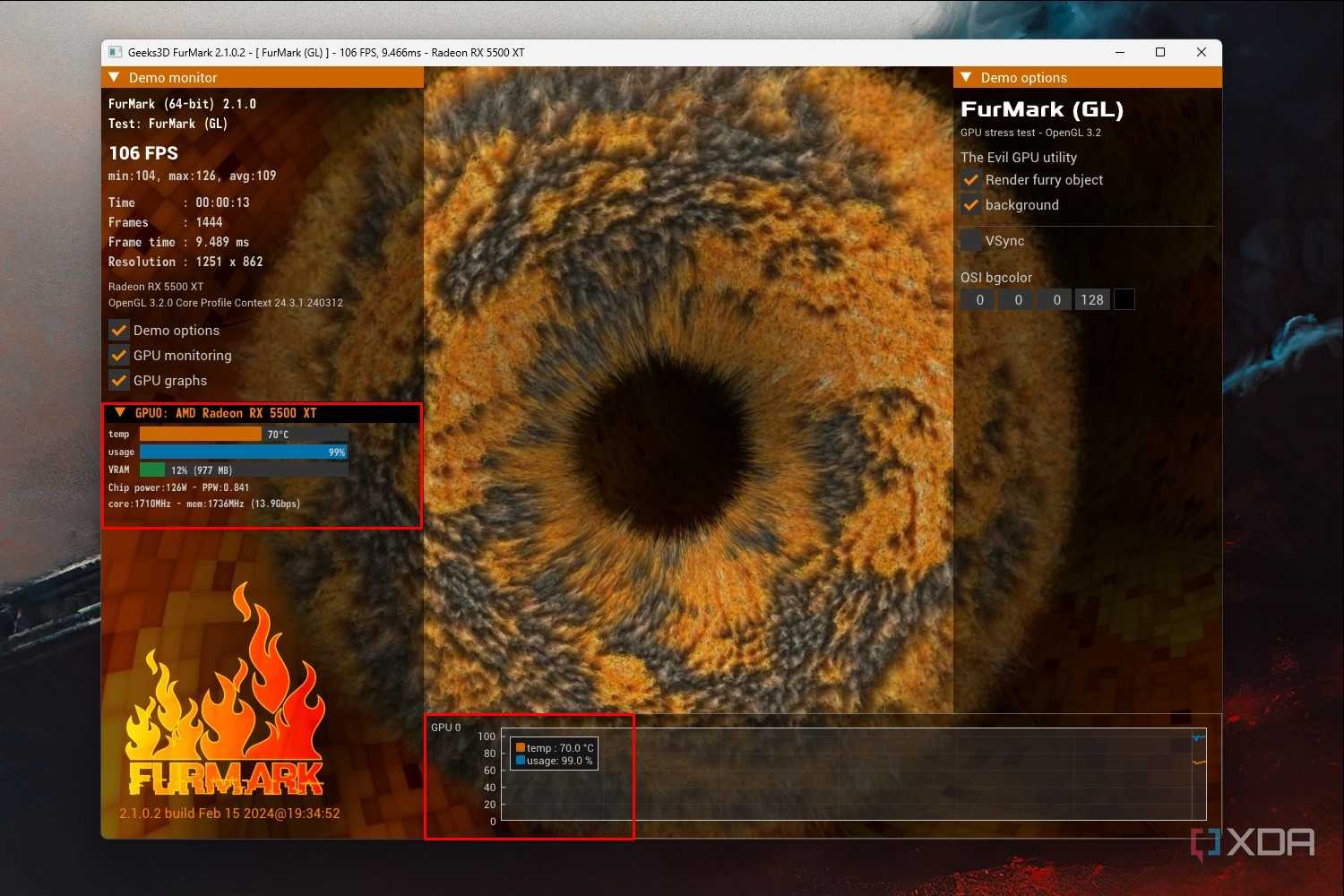Screen dimensions: 1344x896
Task: Minimize the FurMark window
Action: [x=1120, y=52]
